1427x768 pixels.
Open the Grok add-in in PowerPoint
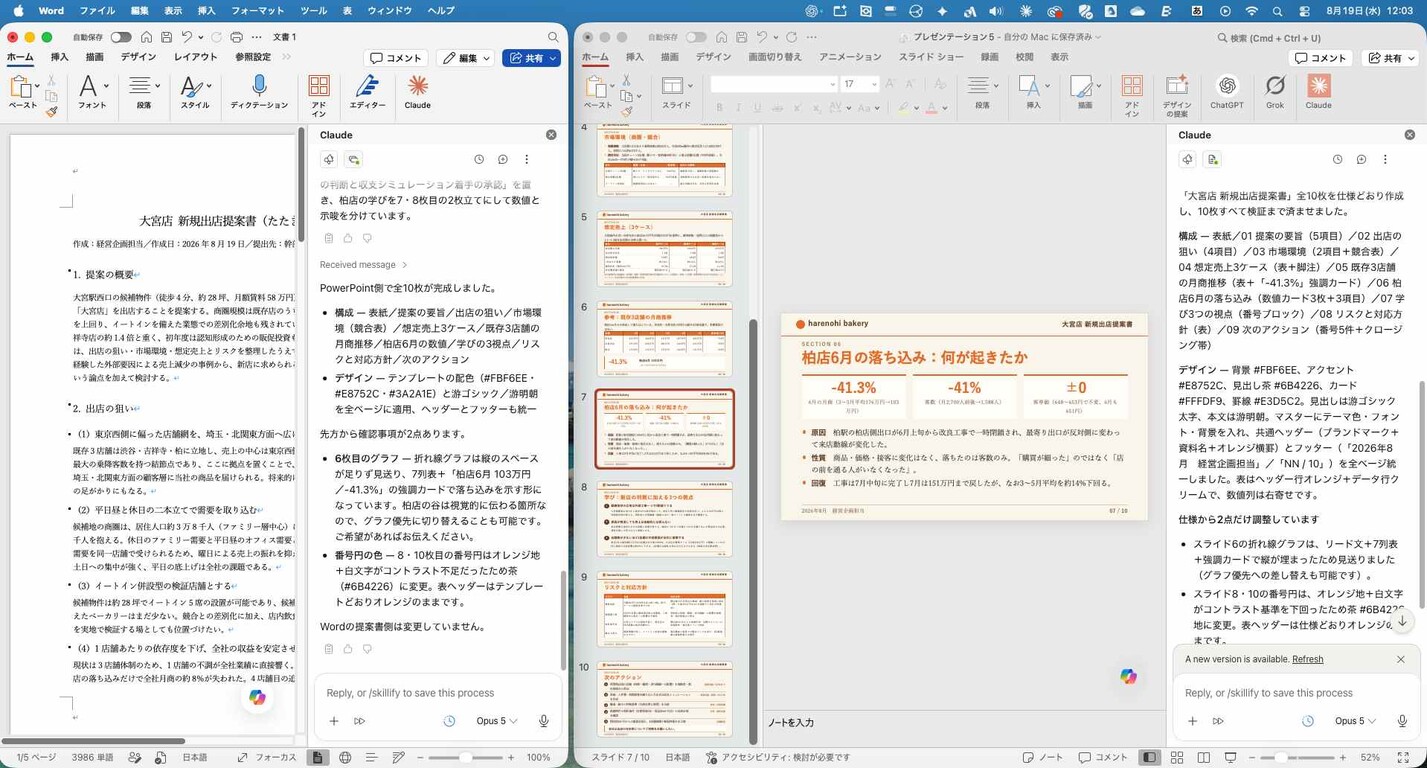click(x=1275, y=91)
